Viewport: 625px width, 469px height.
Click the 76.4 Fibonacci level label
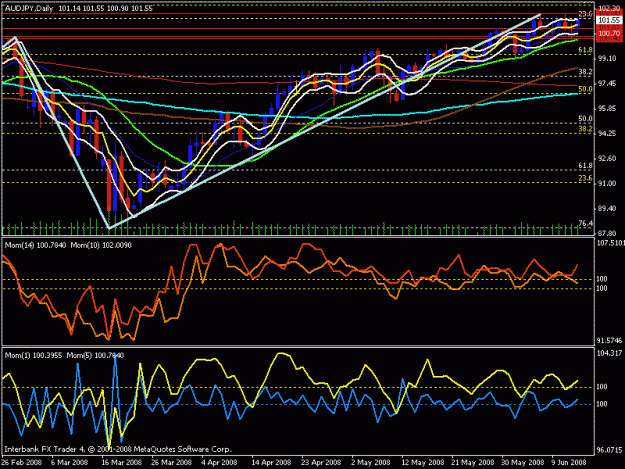point(586,224)
